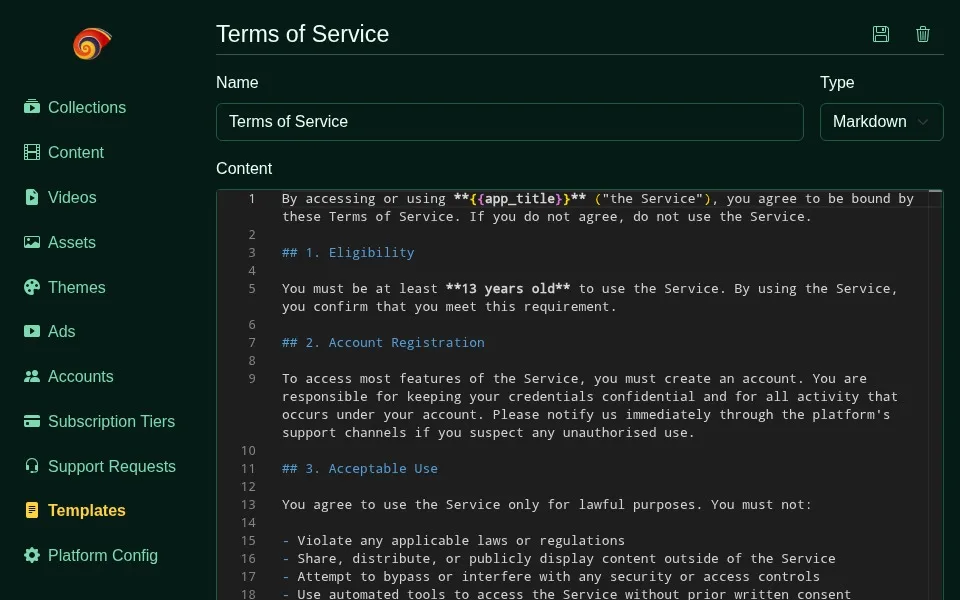Click the '## 2. Account Registration' heading

(383, 342)
